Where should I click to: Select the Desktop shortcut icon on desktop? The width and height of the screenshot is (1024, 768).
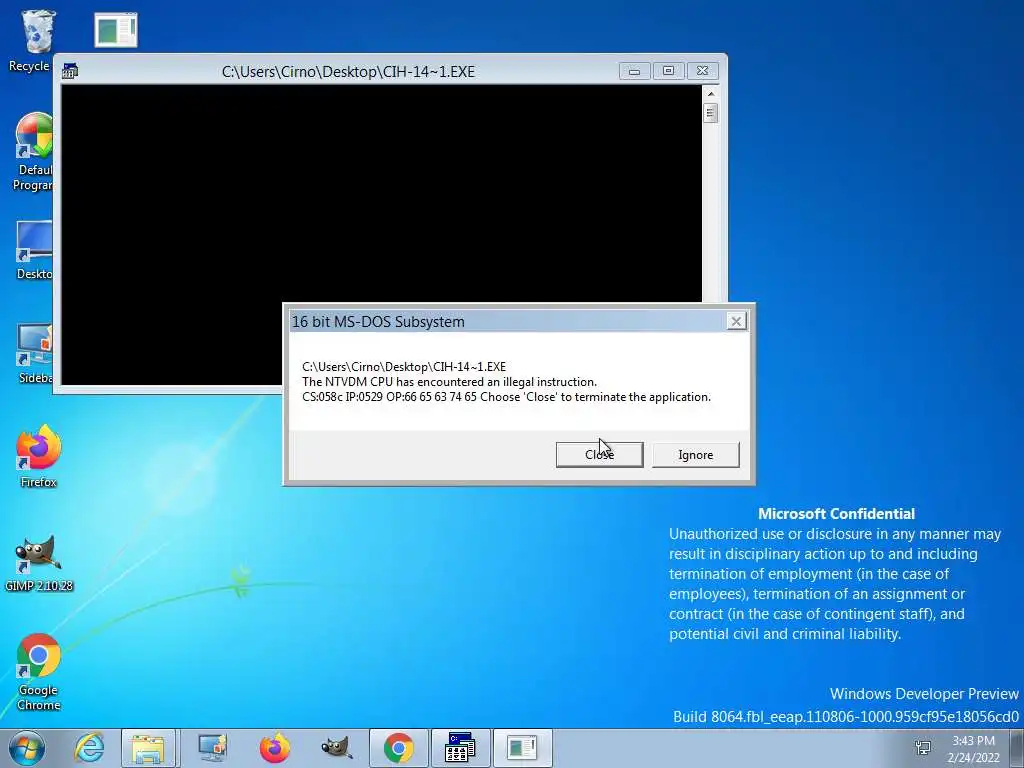34,250
